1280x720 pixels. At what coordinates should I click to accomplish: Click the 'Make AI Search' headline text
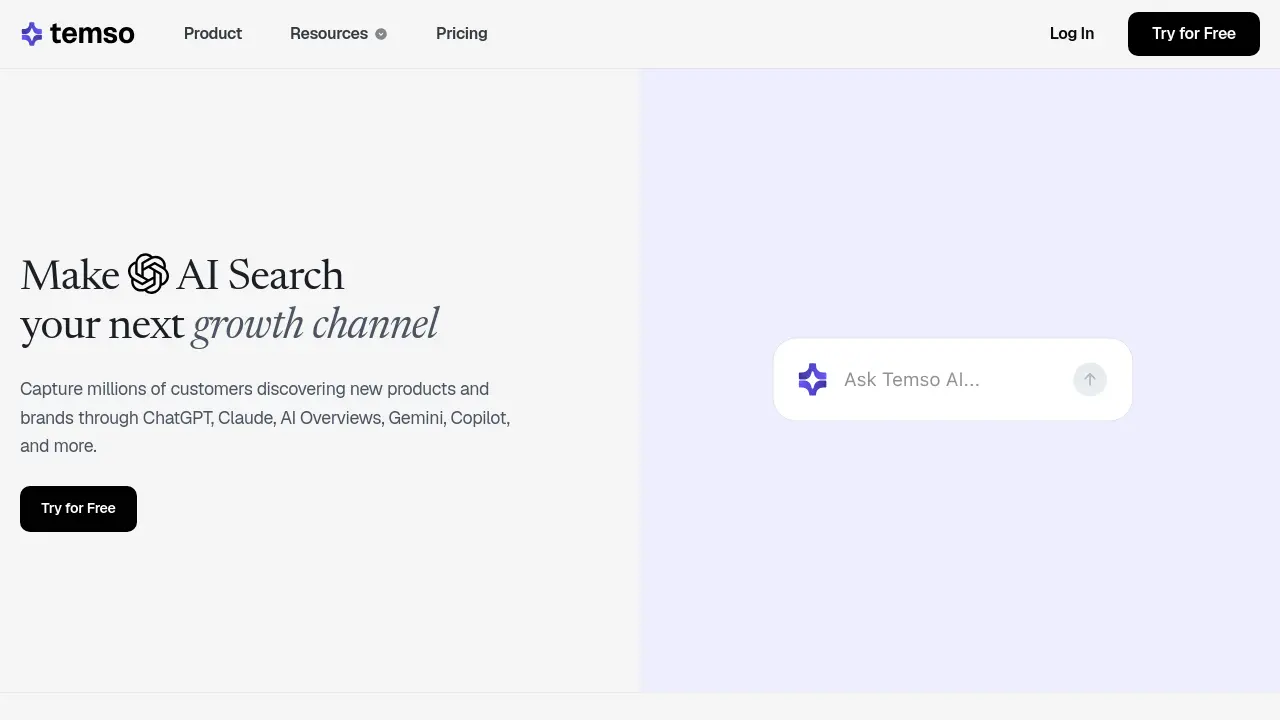[x=182, y=275]
